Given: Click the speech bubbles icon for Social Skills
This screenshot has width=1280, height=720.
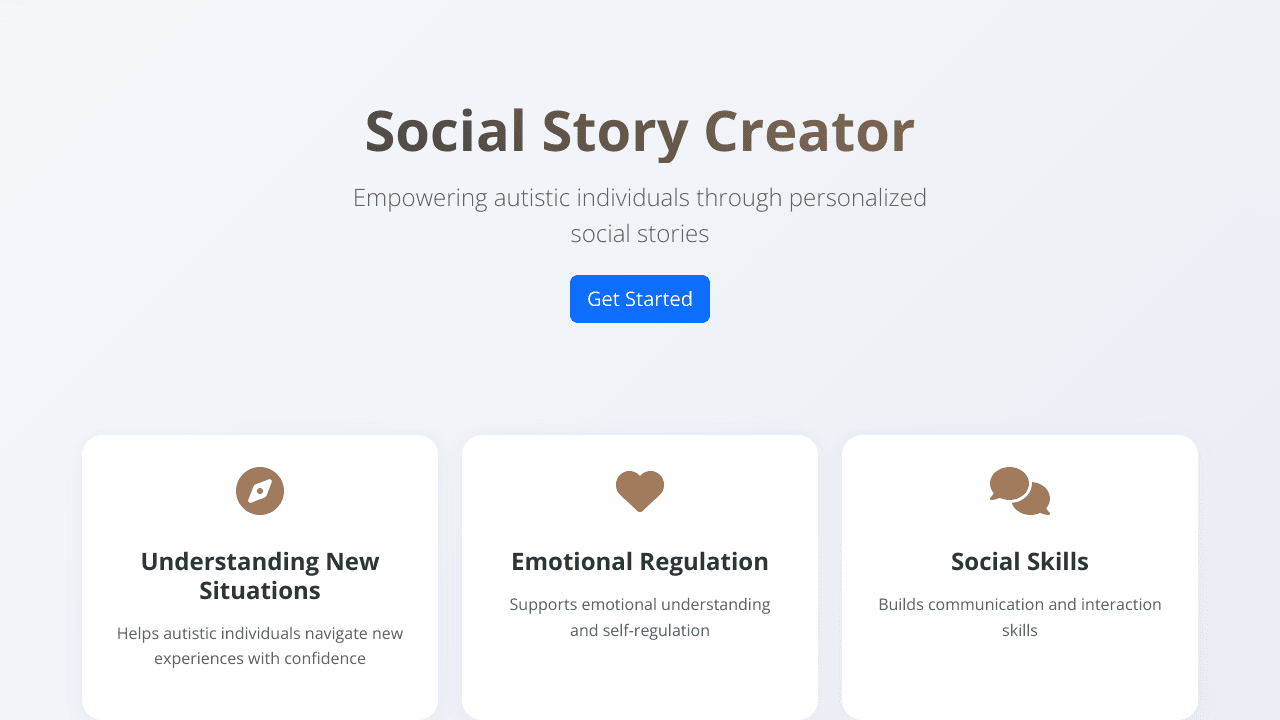Looking at the screenshot, I should coord(1020,491).
